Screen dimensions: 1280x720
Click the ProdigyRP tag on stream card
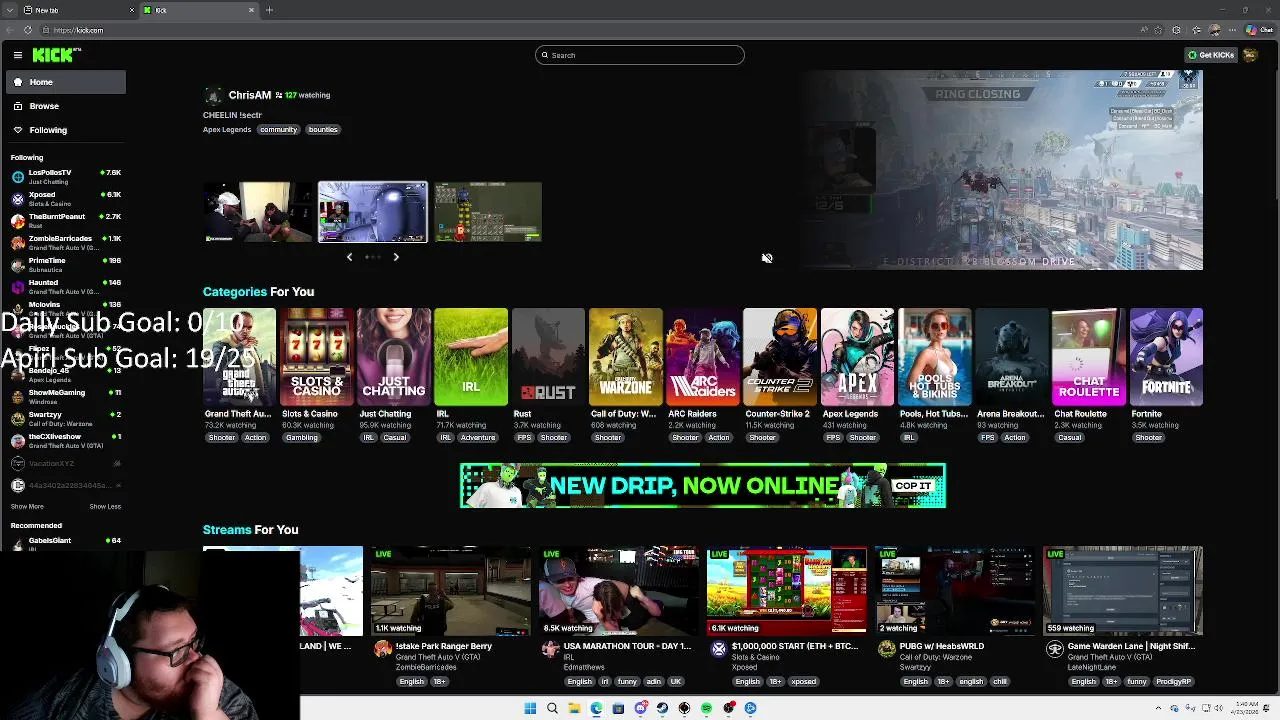(x=1173, y=682)
